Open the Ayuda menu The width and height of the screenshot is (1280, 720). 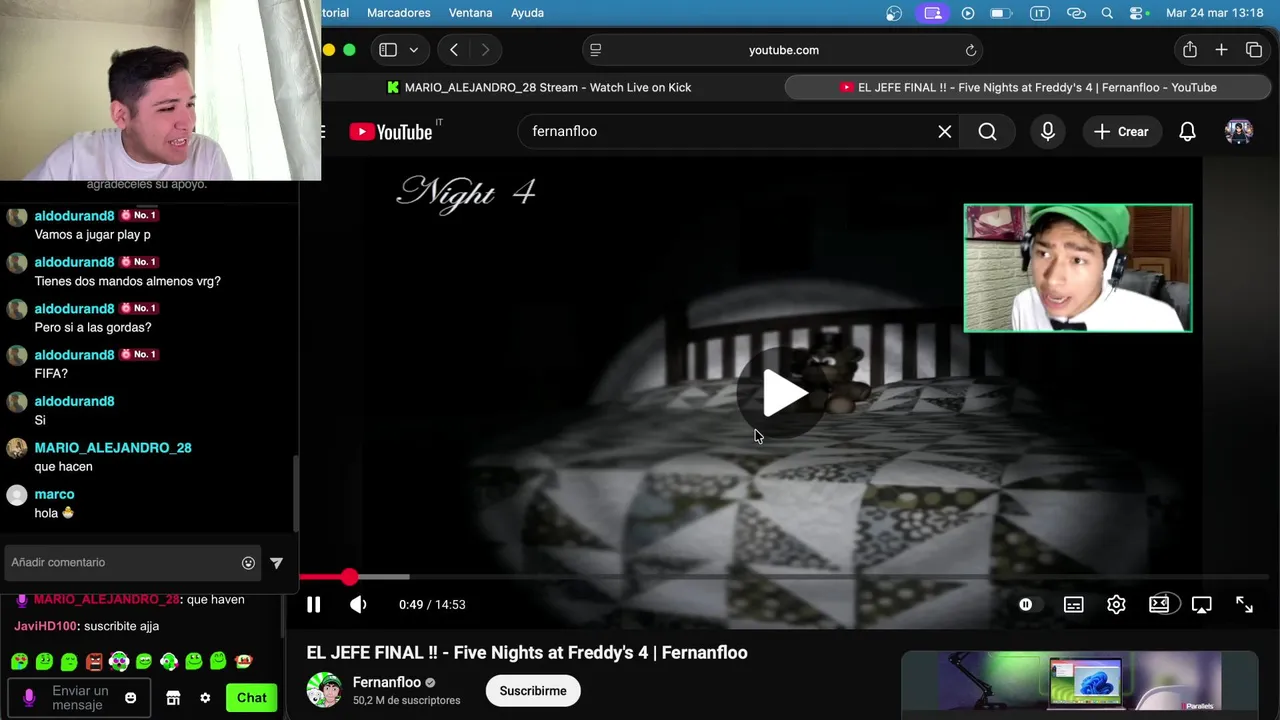(527, 13)
